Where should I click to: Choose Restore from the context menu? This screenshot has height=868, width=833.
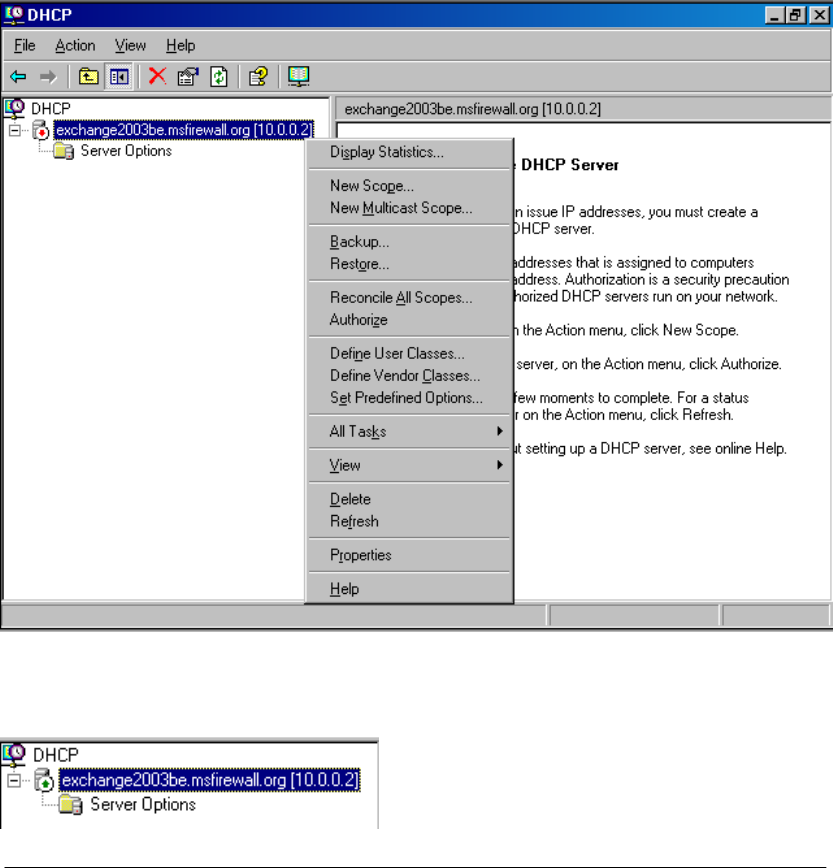tap(409, 264)
